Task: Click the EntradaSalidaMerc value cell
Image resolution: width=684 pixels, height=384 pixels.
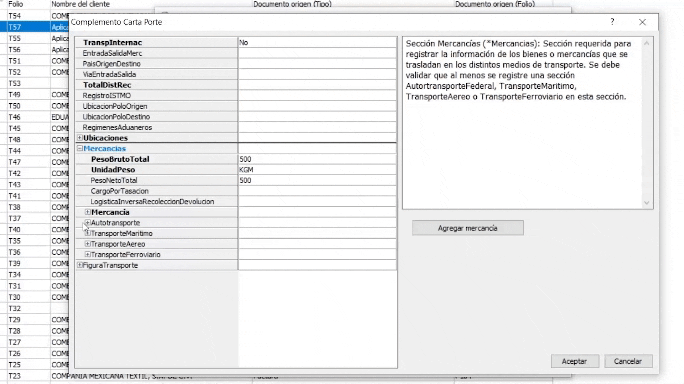Action: [x=317, y=53]
